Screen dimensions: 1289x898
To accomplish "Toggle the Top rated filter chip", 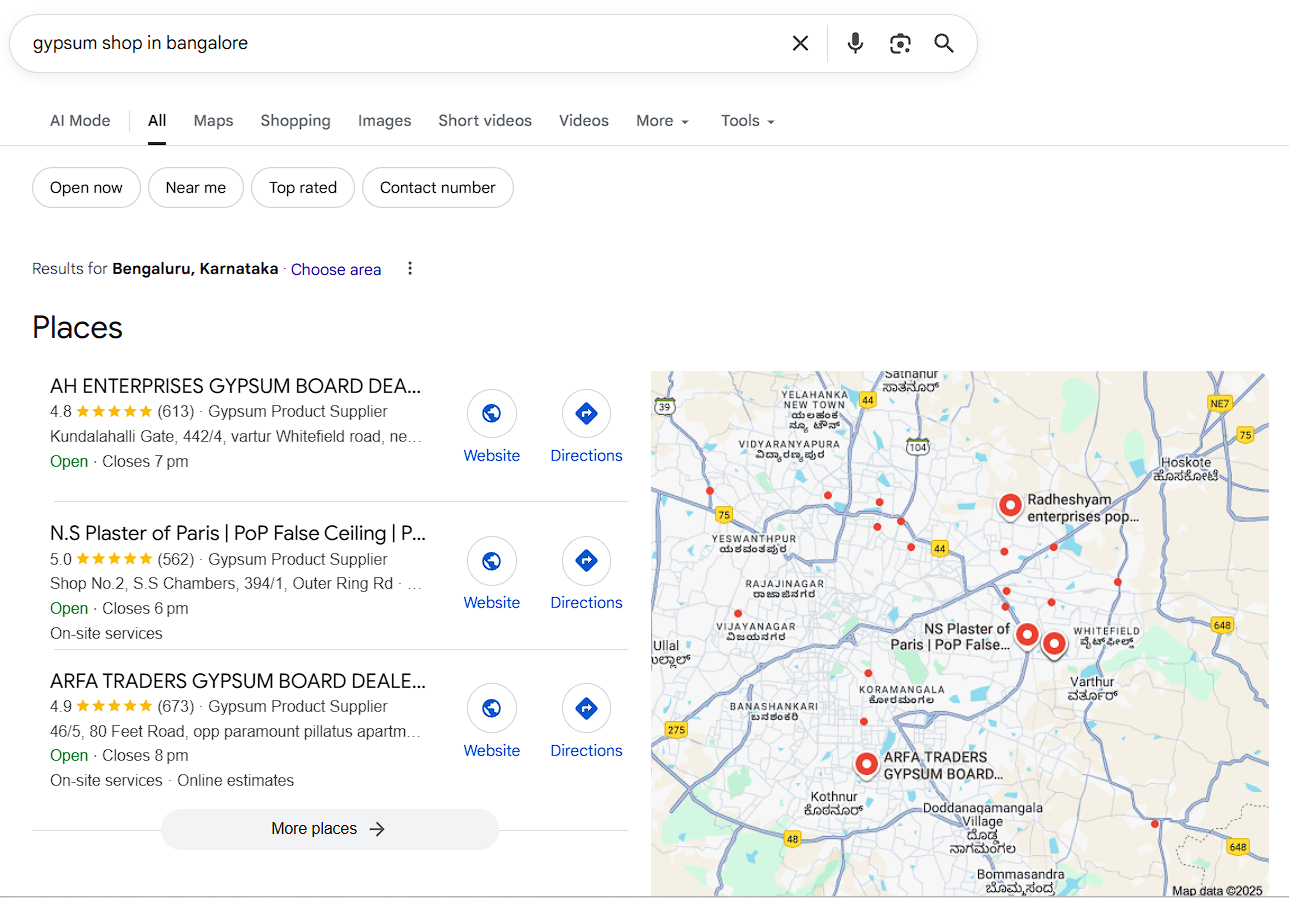I will coord(303,188).
